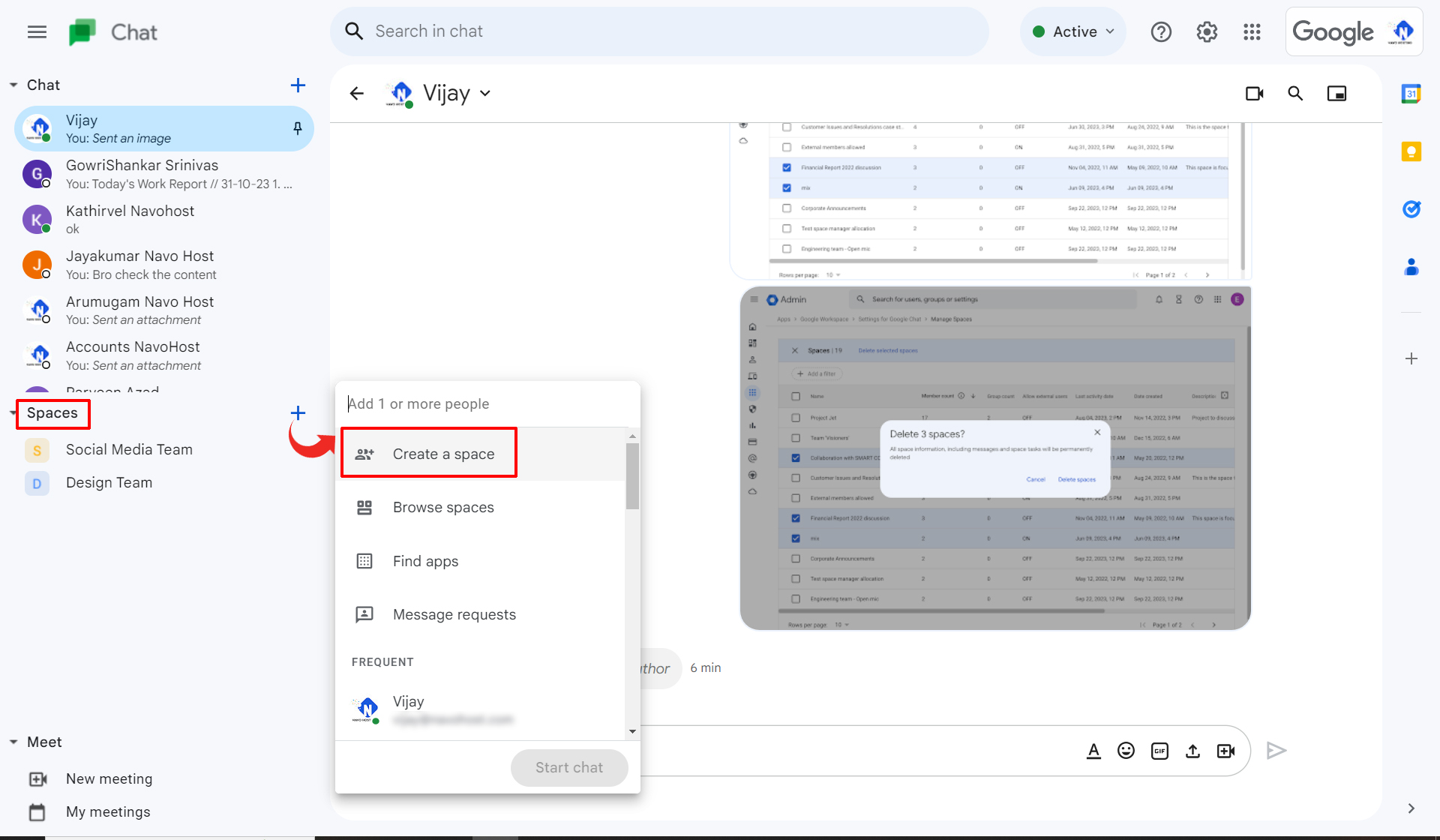Click the video call icon
Image resolution: width=1440 pixels, height=840 pixels.
tap(1253, 93)
